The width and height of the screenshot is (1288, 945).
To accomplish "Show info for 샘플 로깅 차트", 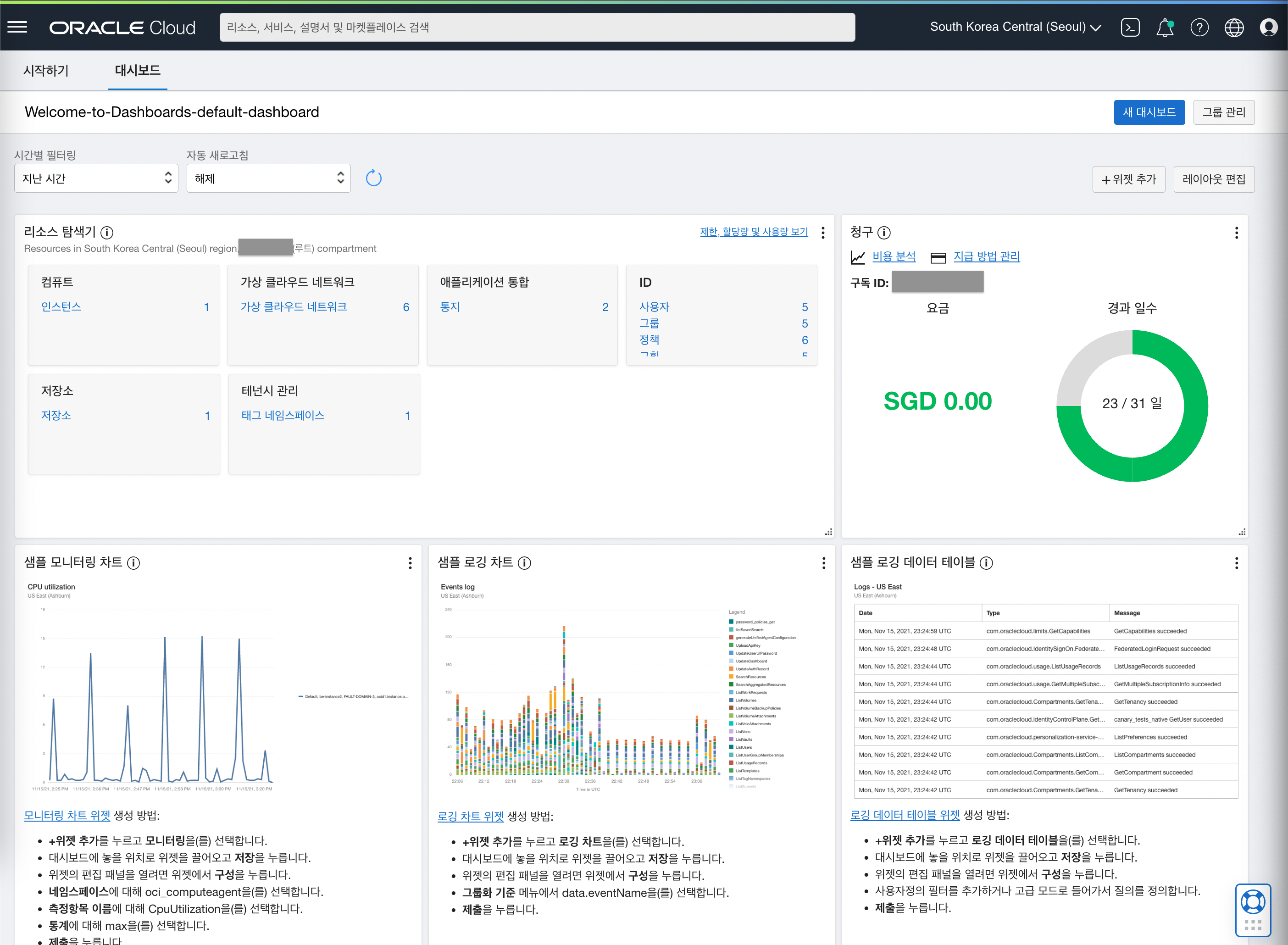I will (524, 563).
